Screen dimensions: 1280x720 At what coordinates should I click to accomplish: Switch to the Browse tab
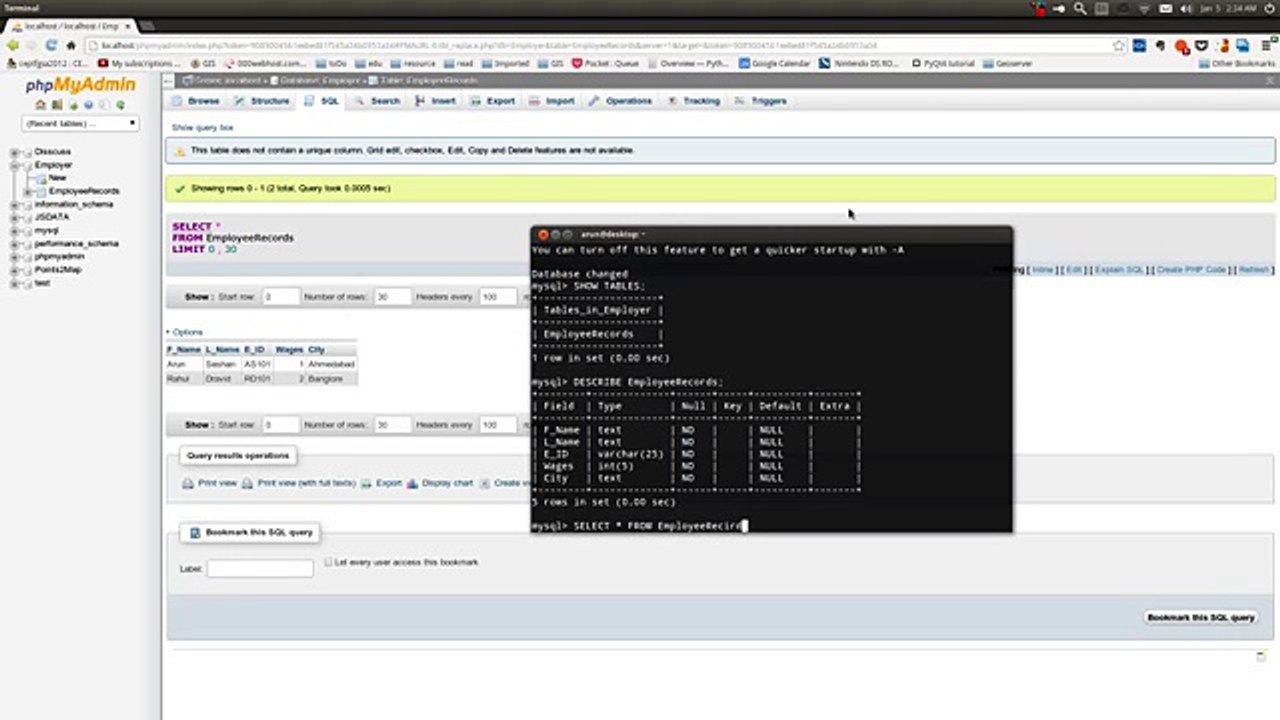195,101
